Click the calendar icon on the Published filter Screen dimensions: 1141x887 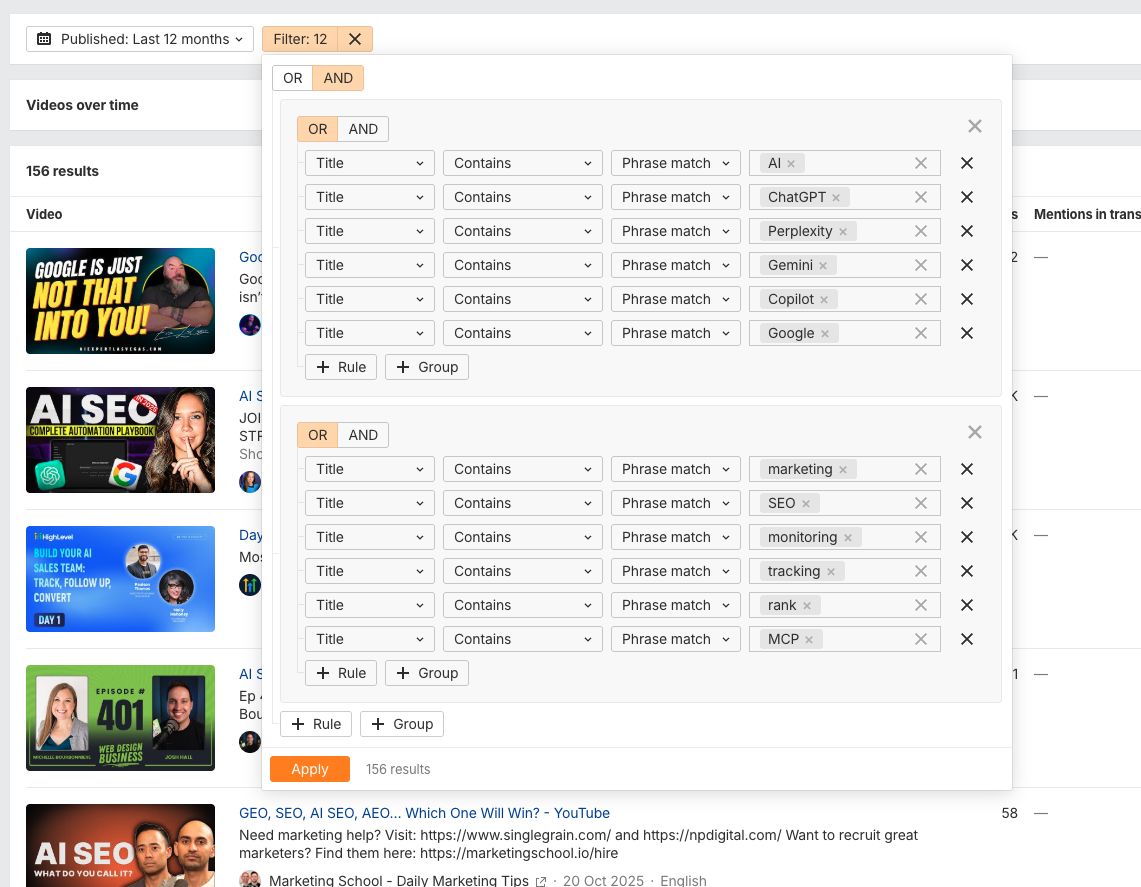coord(44,39)
